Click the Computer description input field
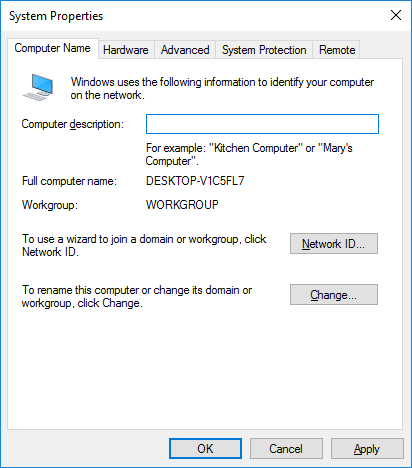The height and width of the screenshot is (468, 412). point(262,124)
